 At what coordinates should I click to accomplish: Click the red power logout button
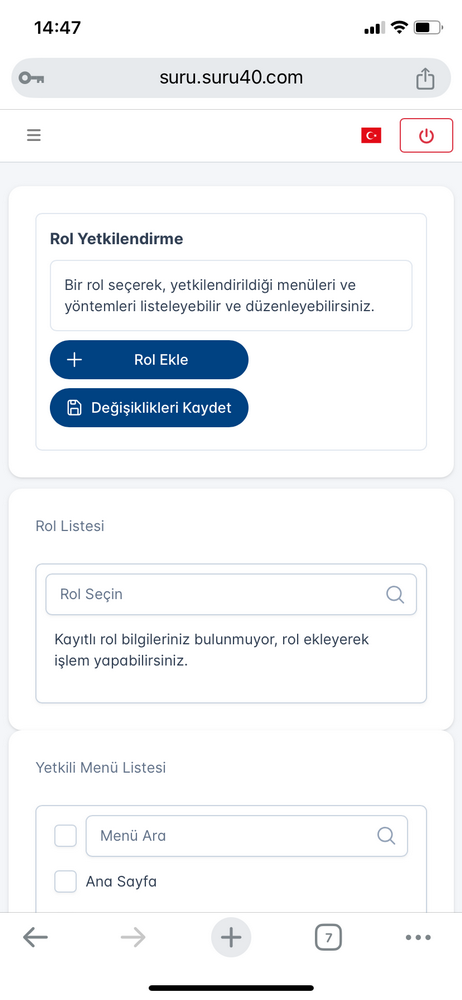click(426, 135)
